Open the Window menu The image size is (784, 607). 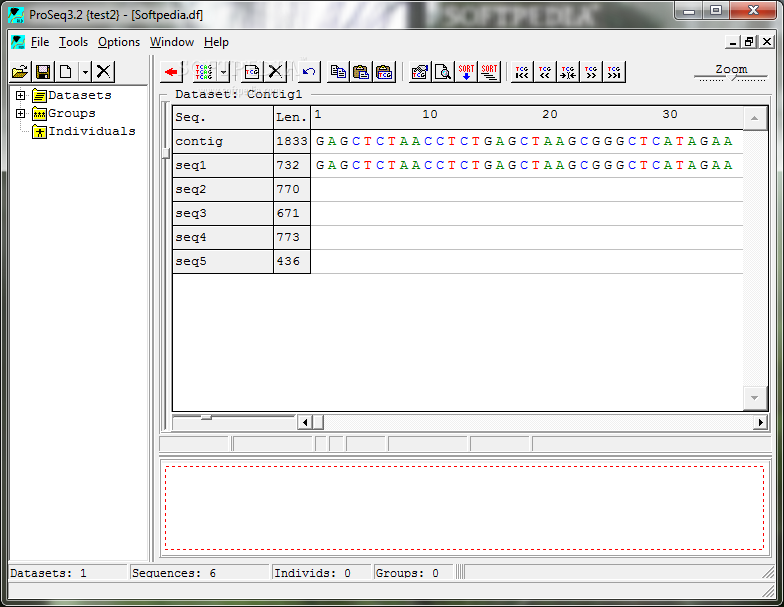coord(172,42)
